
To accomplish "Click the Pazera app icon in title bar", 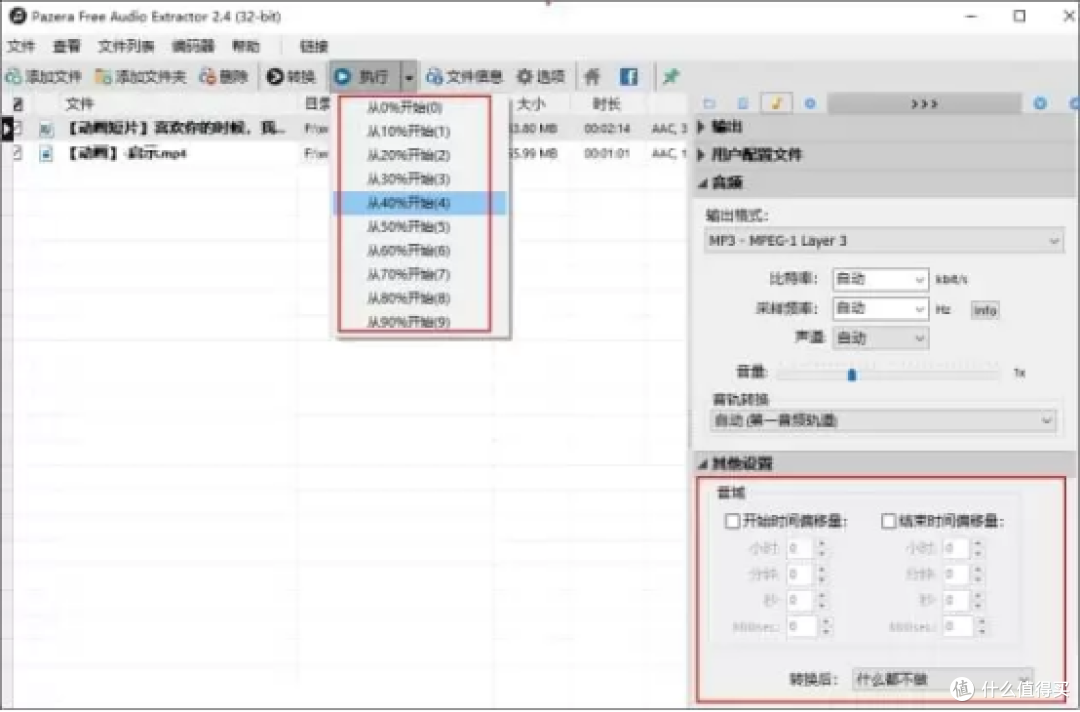I will tap(17, 15).
